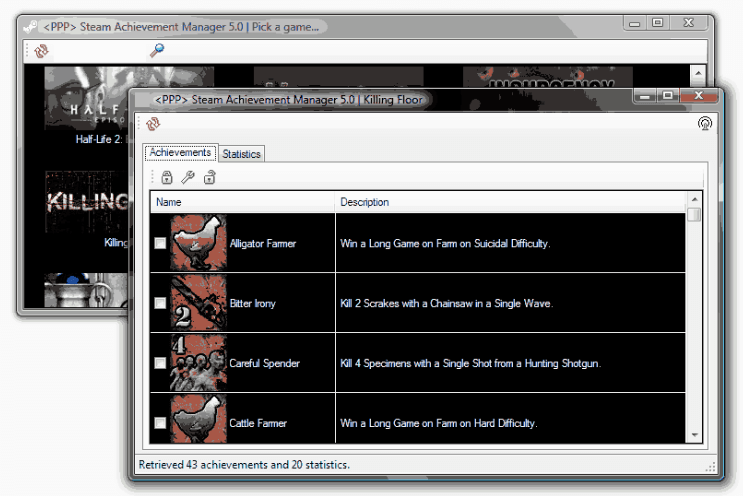Click scroll up arrow in Pick a game window

698,73
